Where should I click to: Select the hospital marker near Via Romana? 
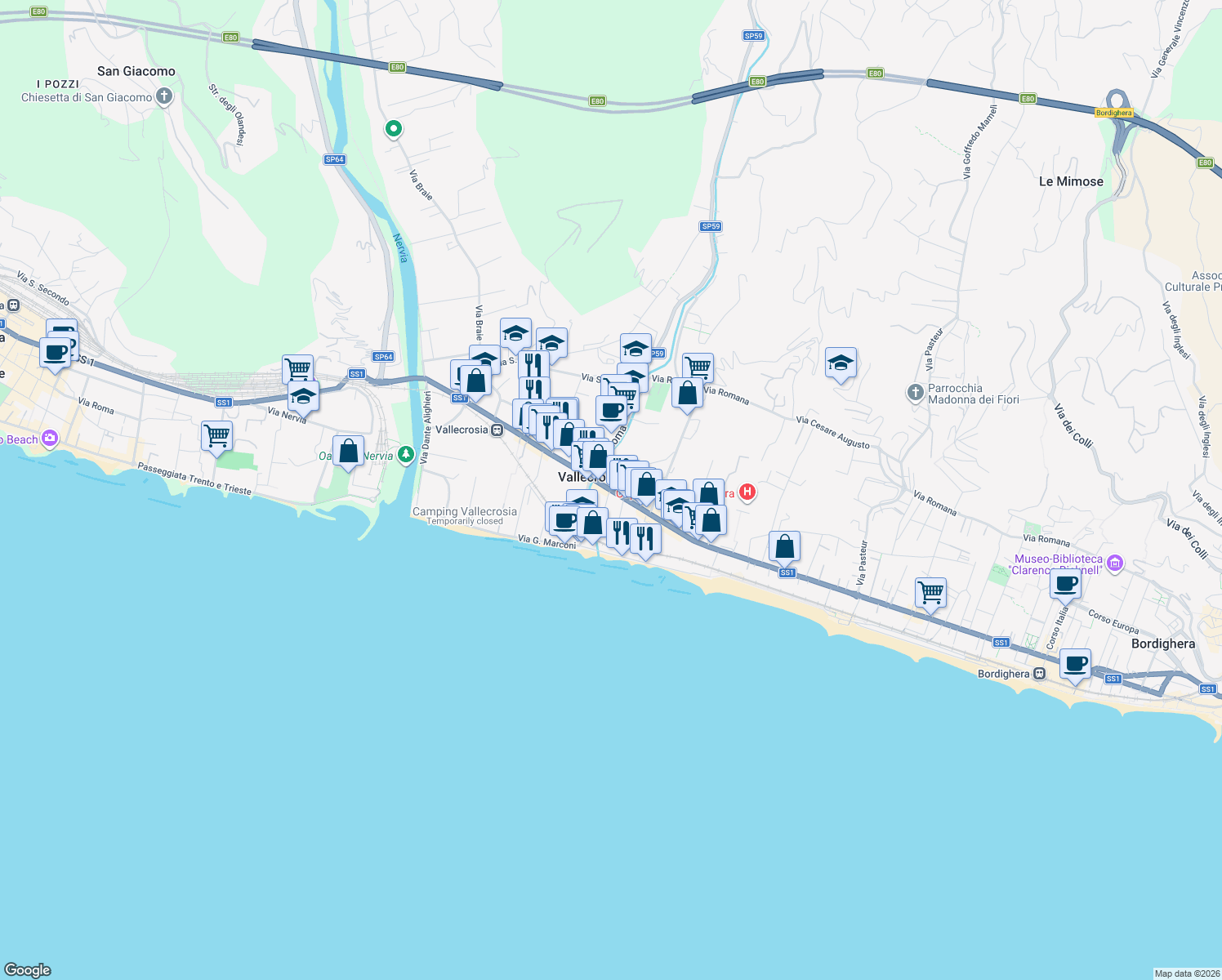click(x=747, y=493)
